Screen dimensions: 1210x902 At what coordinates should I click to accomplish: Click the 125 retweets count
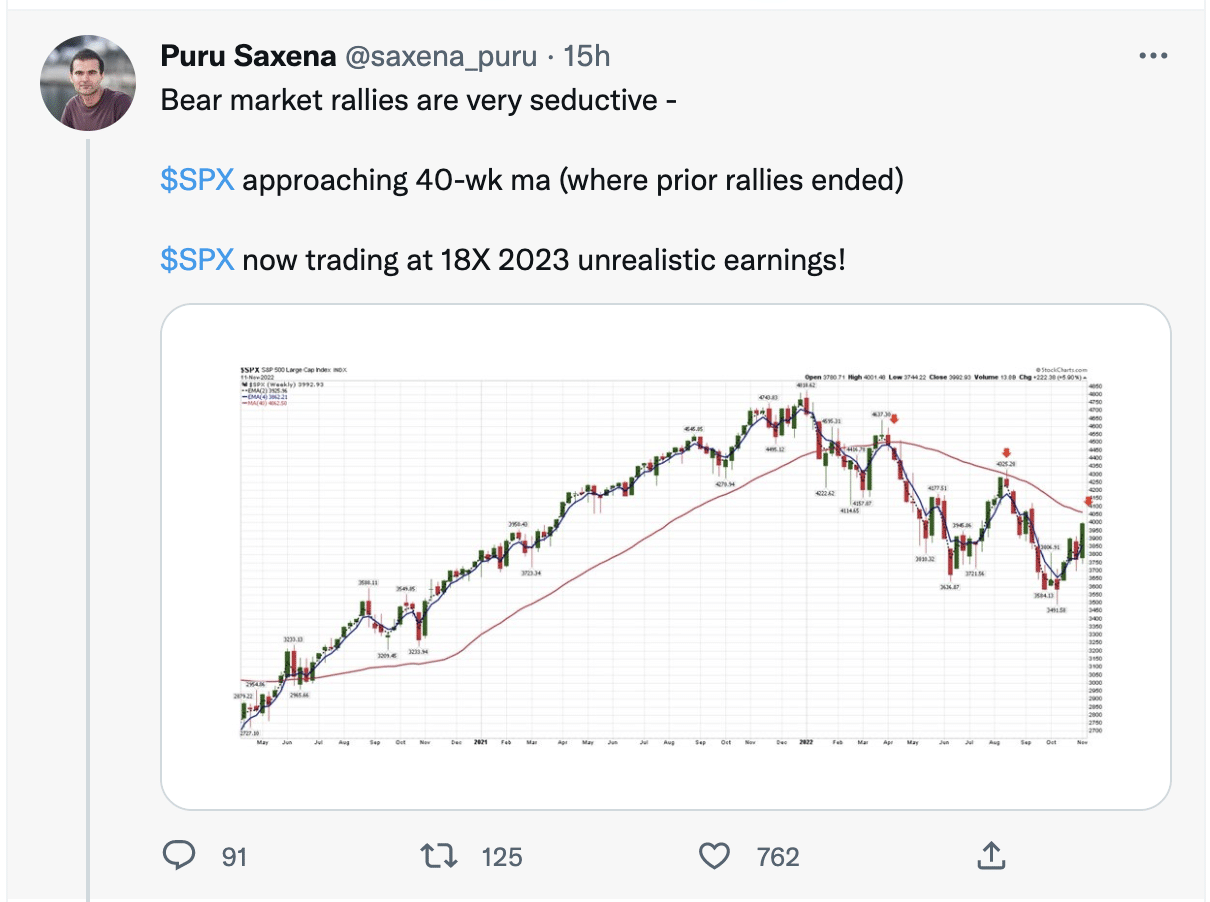click(x=501, y=856)
